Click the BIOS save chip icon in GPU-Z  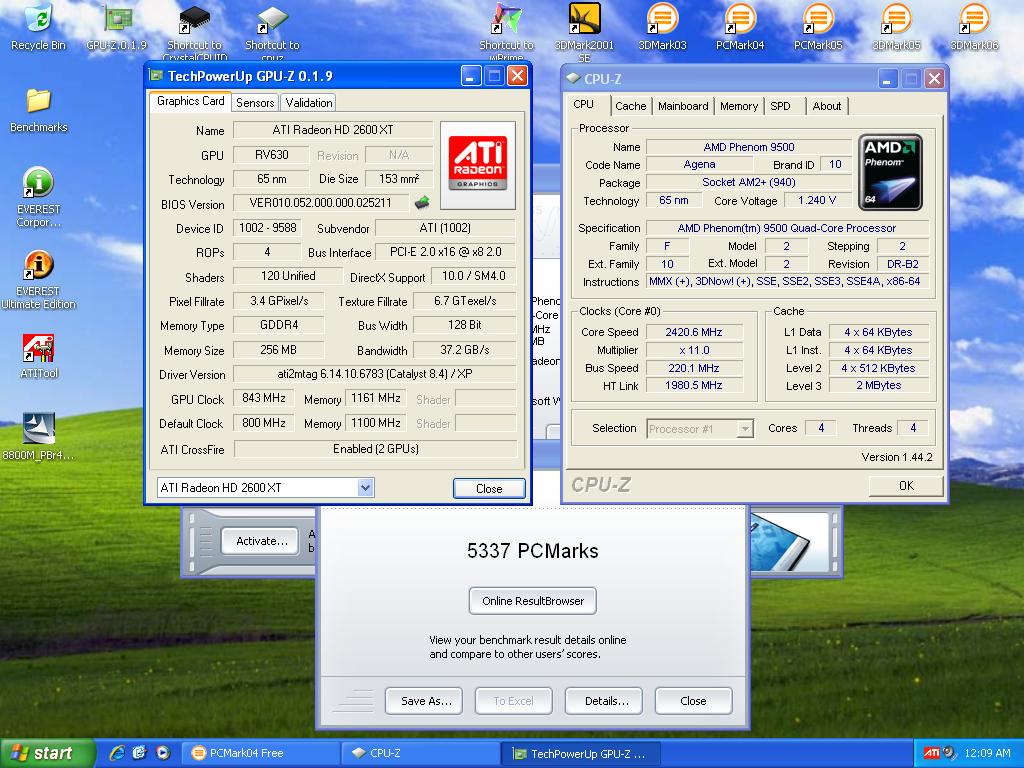click(422, 203)
